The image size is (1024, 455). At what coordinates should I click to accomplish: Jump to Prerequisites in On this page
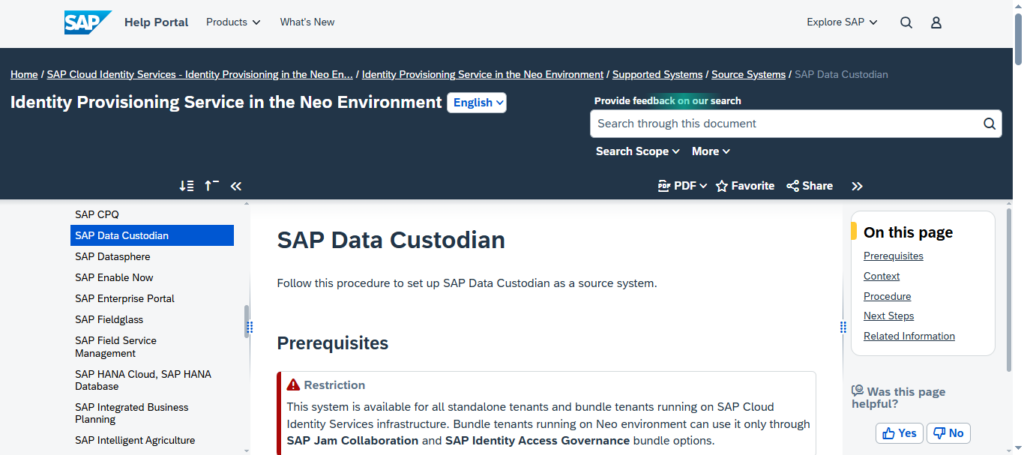pos(893,256)
